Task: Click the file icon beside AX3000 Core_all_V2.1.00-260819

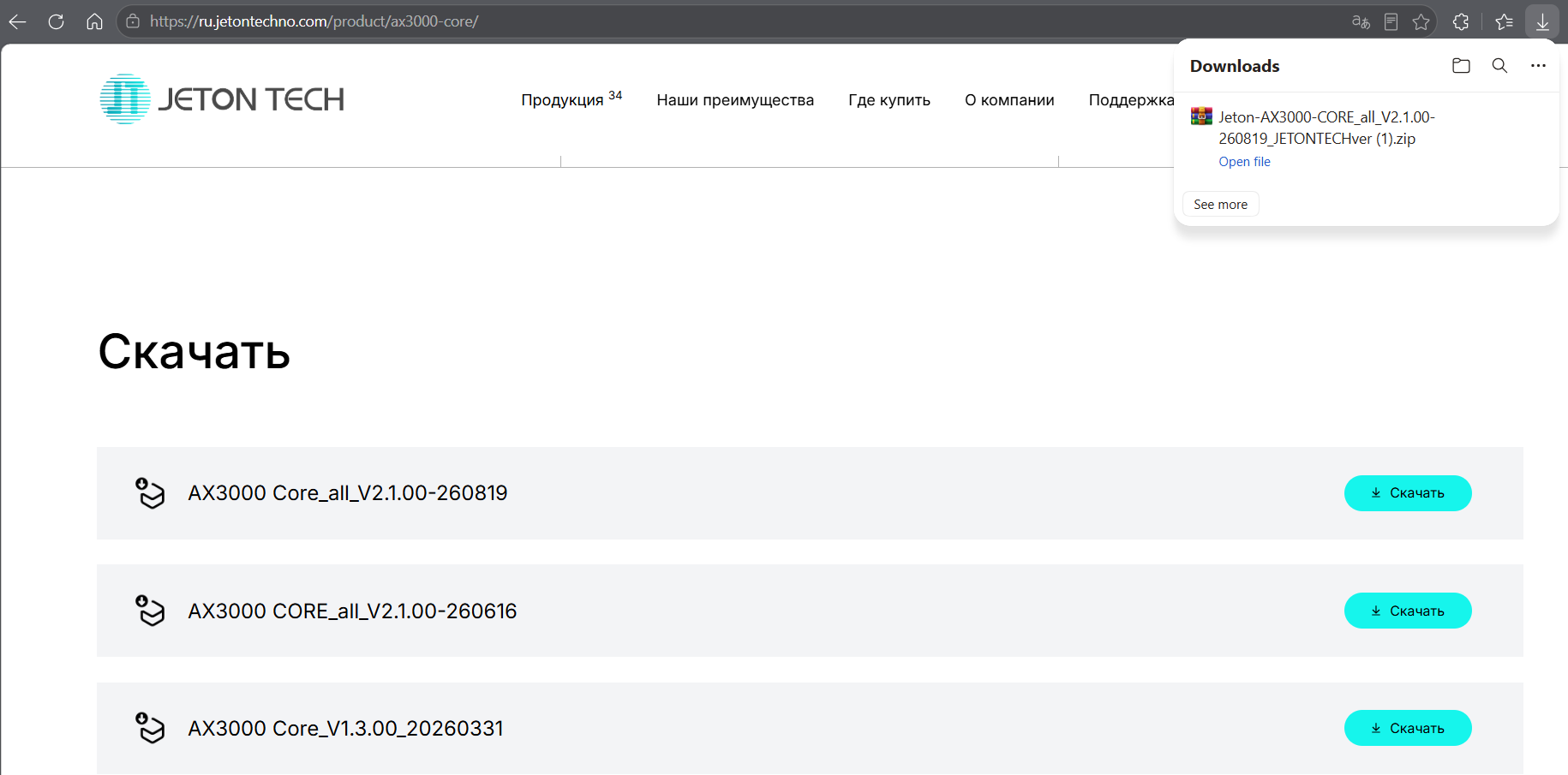Action: click(150, 493)
